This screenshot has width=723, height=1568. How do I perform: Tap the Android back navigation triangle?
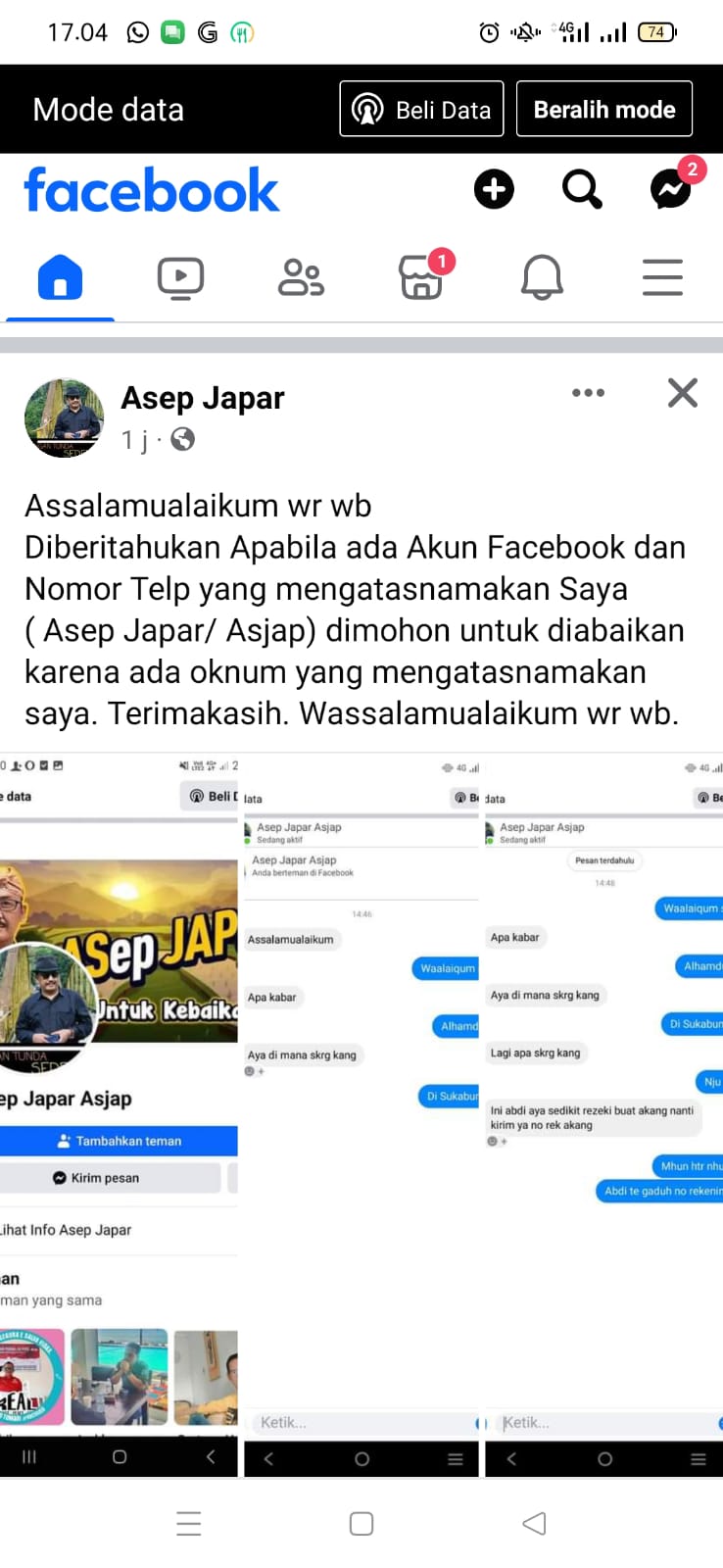point(534,1523)
